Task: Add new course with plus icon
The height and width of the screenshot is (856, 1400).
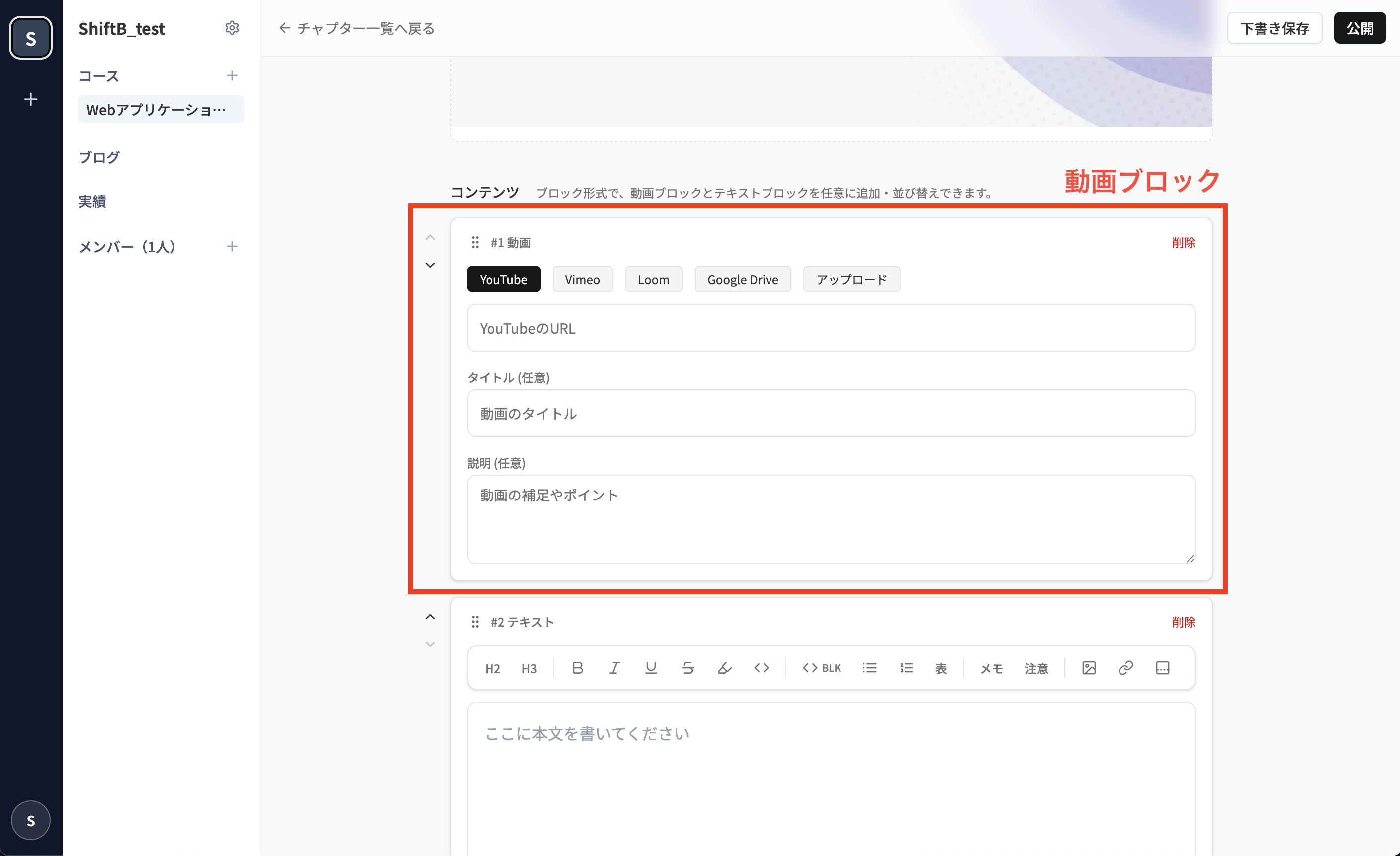Action: [232, 75]
